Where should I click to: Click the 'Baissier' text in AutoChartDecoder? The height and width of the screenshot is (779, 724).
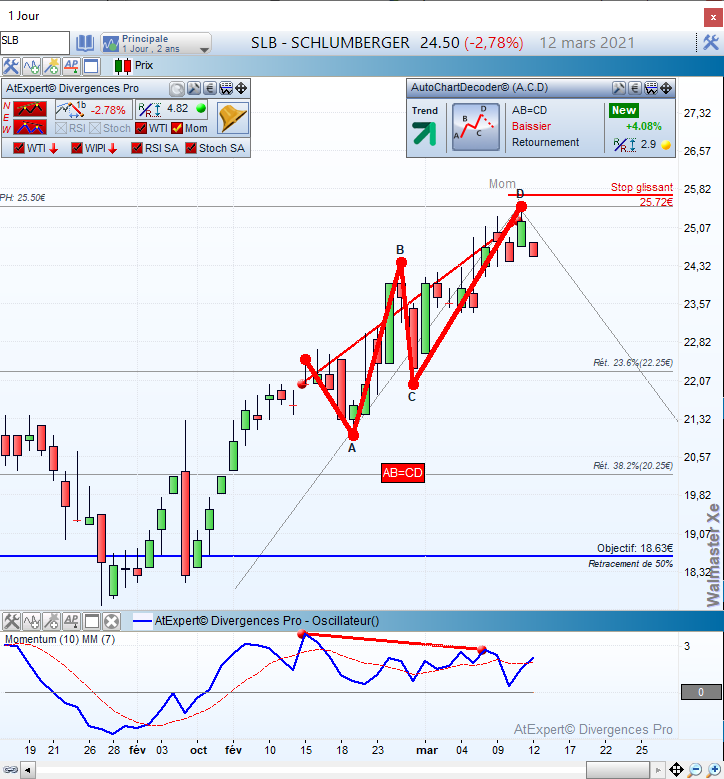531,126
